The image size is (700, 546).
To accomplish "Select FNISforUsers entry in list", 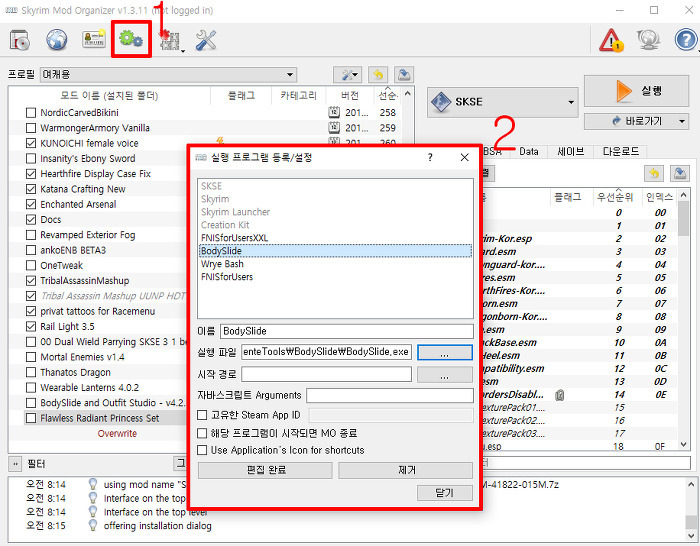I will click(x=335, y=277).
